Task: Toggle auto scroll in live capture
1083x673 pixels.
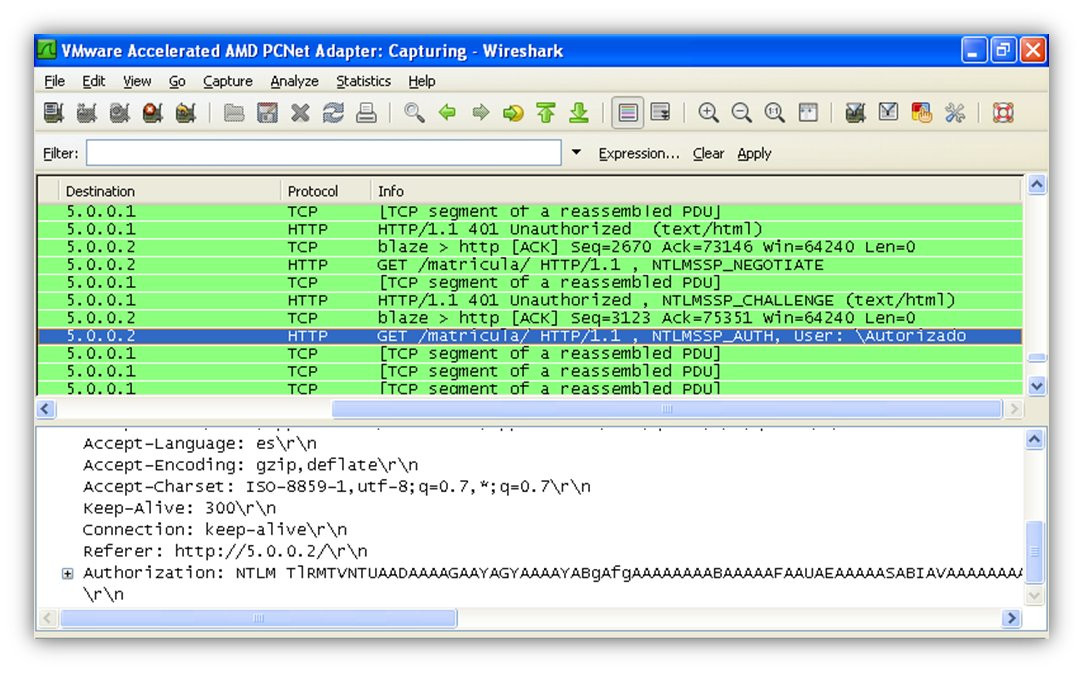Action: click(x=661, y=113)
